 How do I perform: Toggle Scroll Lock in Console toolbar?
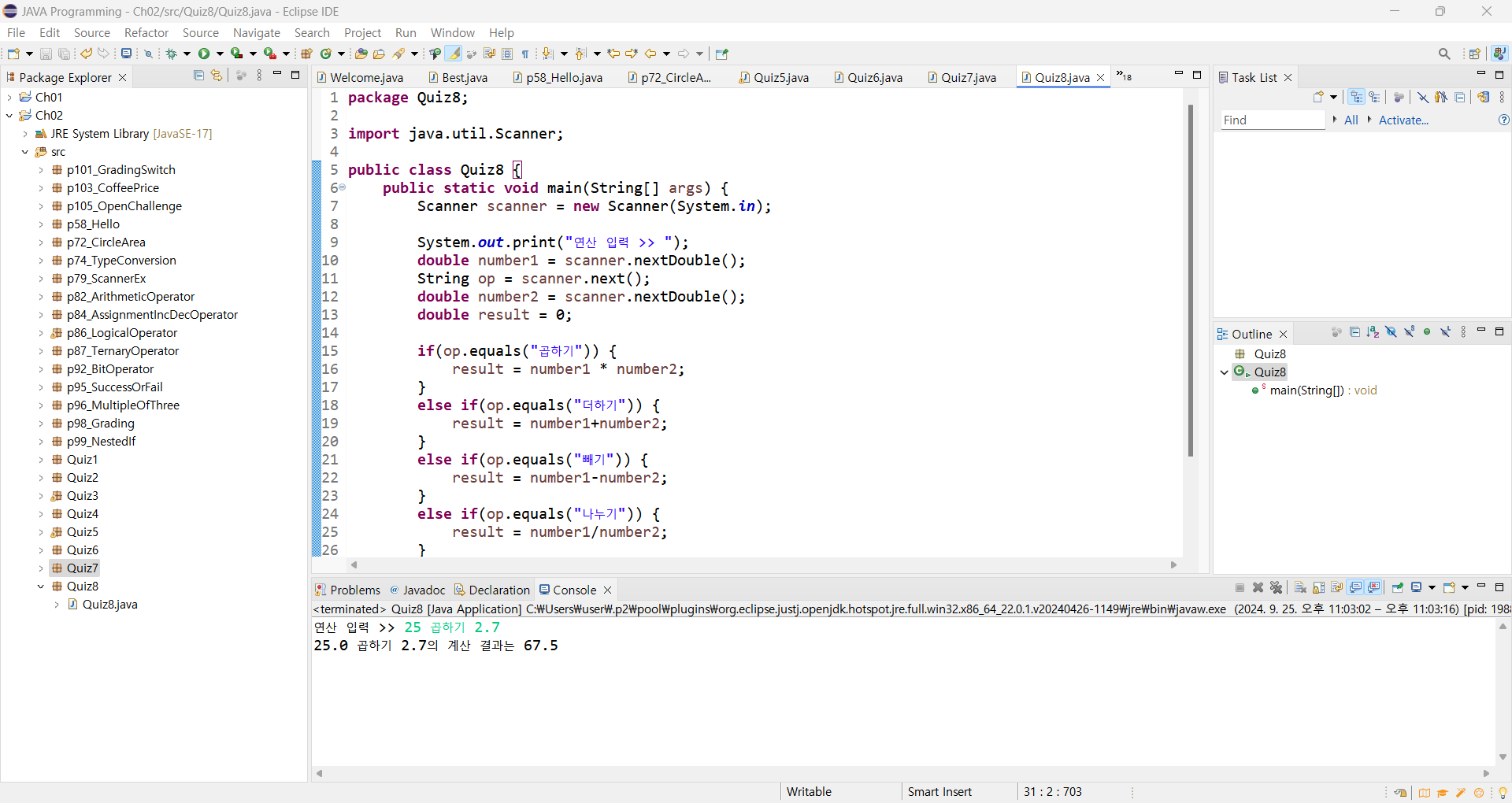[1319, 587]
